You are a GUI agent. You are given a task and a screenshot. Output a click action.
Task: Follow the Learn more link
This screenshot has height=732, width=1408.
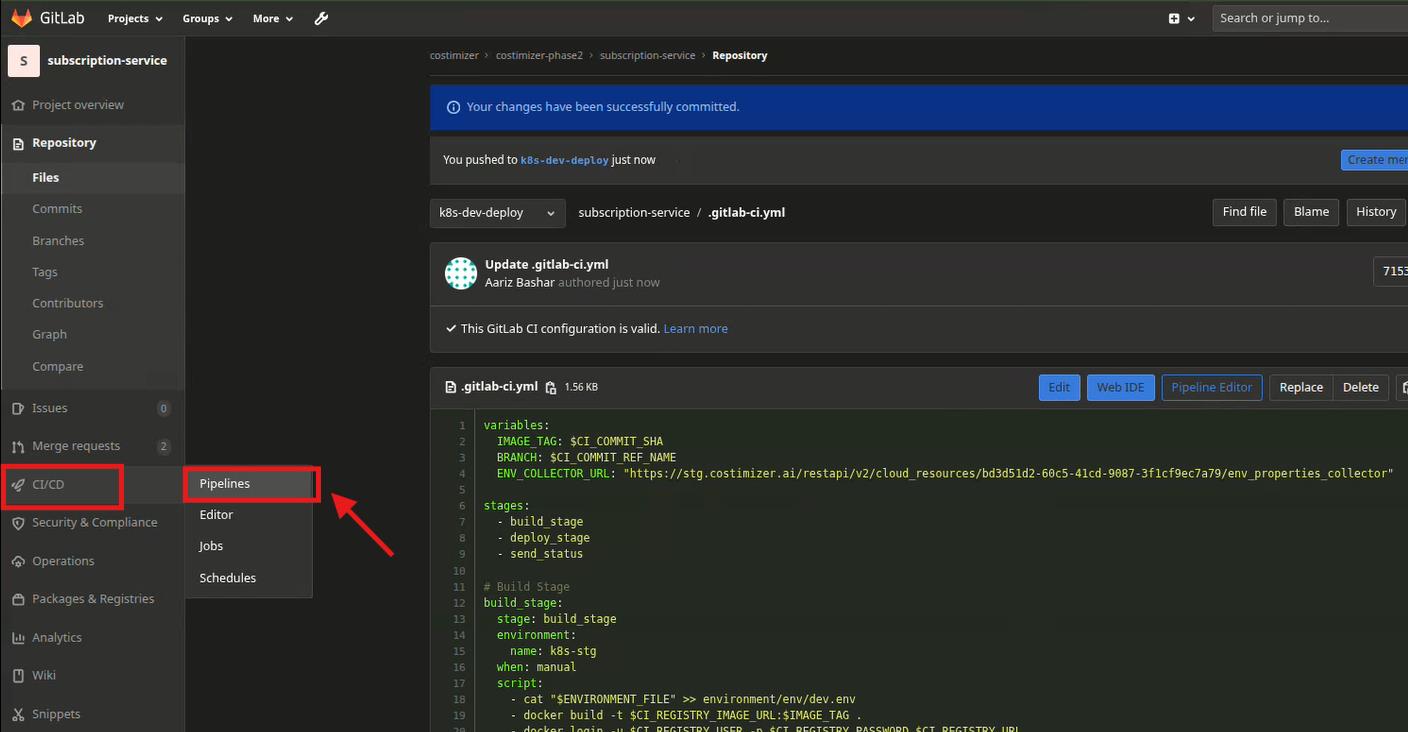click(x=695, y=329)
